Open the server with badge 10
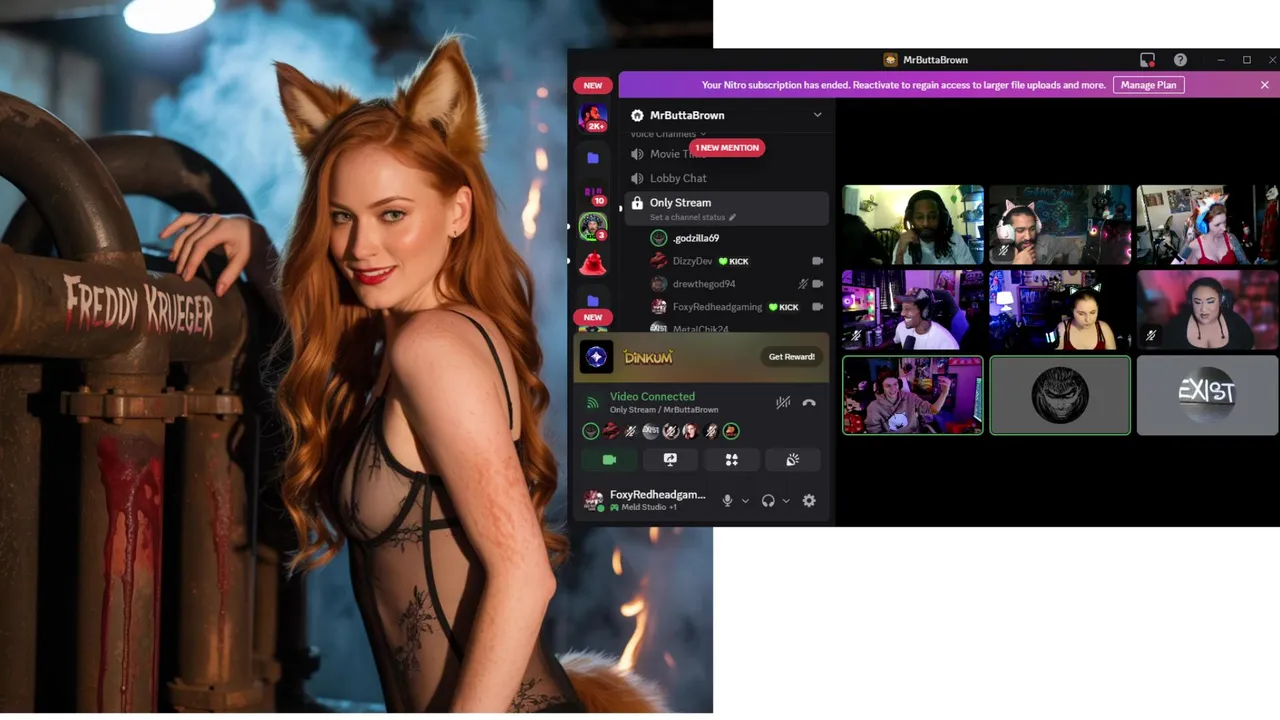Image resolution: width=1280 pixels, height=720 pixels. tap(593, 194)
